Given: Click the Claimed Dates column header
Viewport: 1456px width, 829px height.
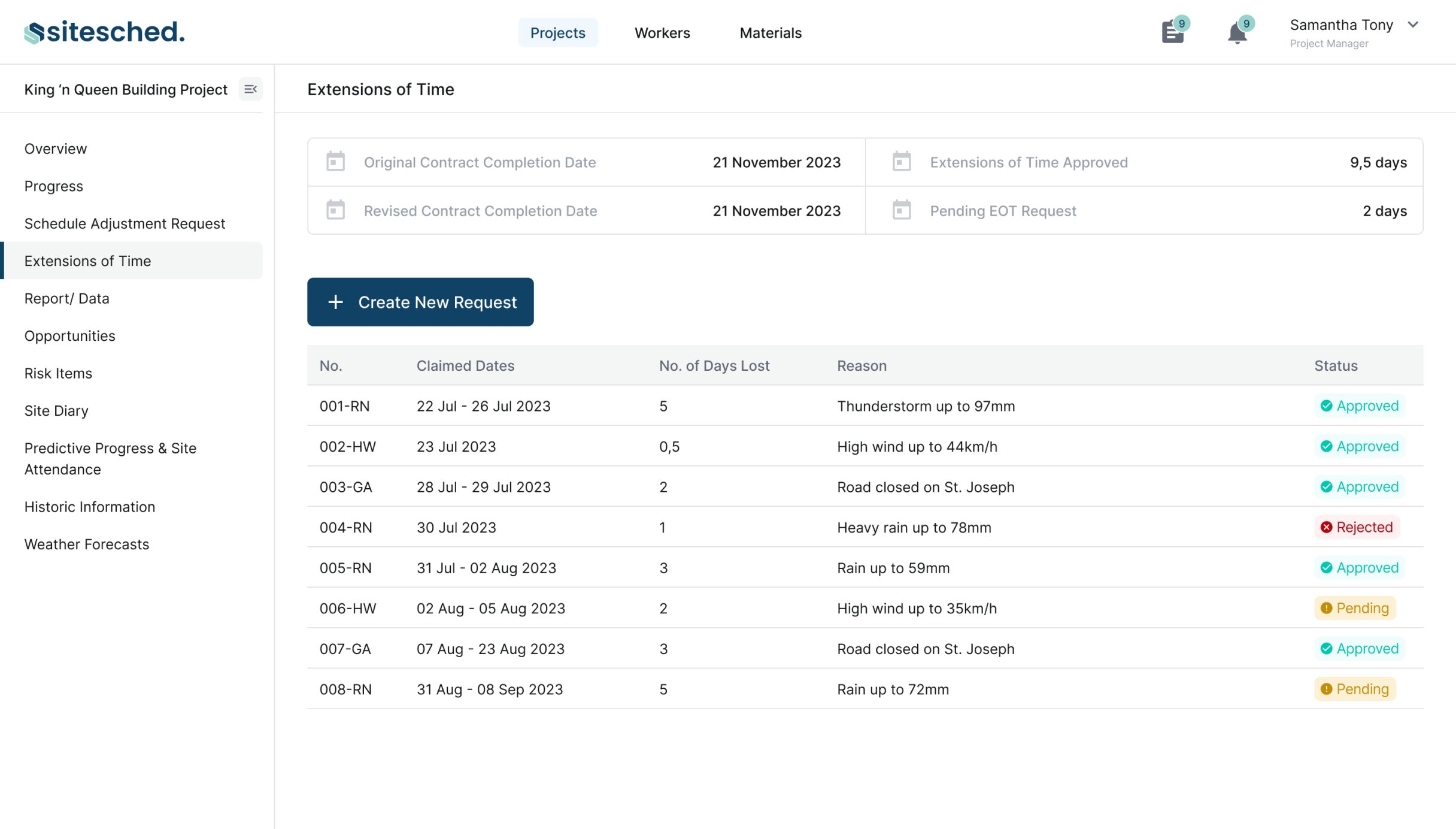Looking at the screenshot, I should coord(465,365).
